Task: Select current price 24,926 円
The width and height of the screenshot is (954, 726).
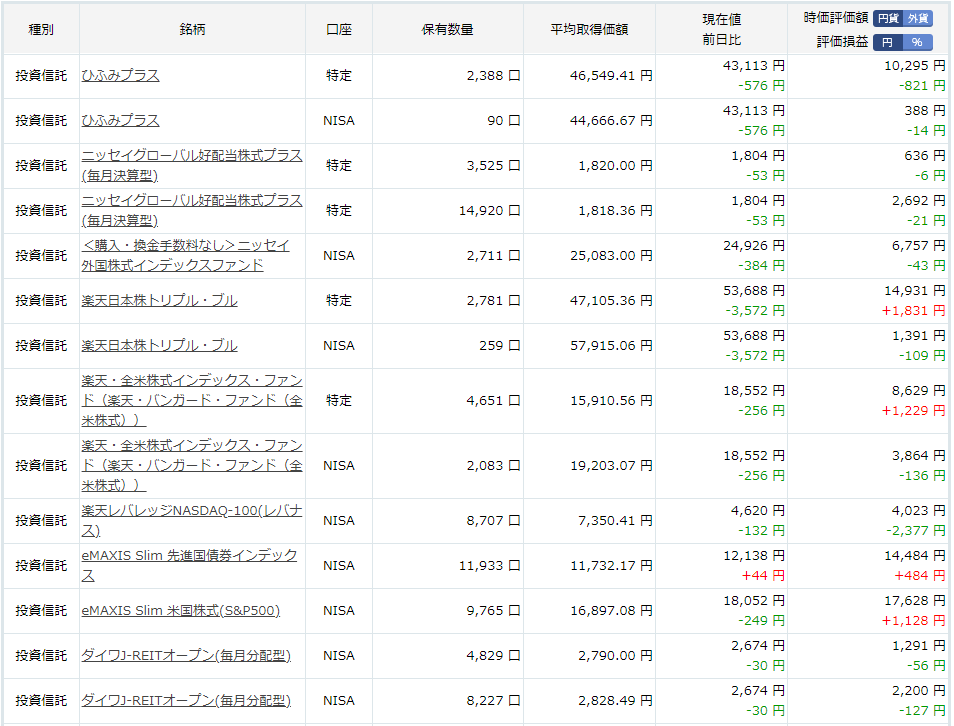Action: tap(754, 246)
